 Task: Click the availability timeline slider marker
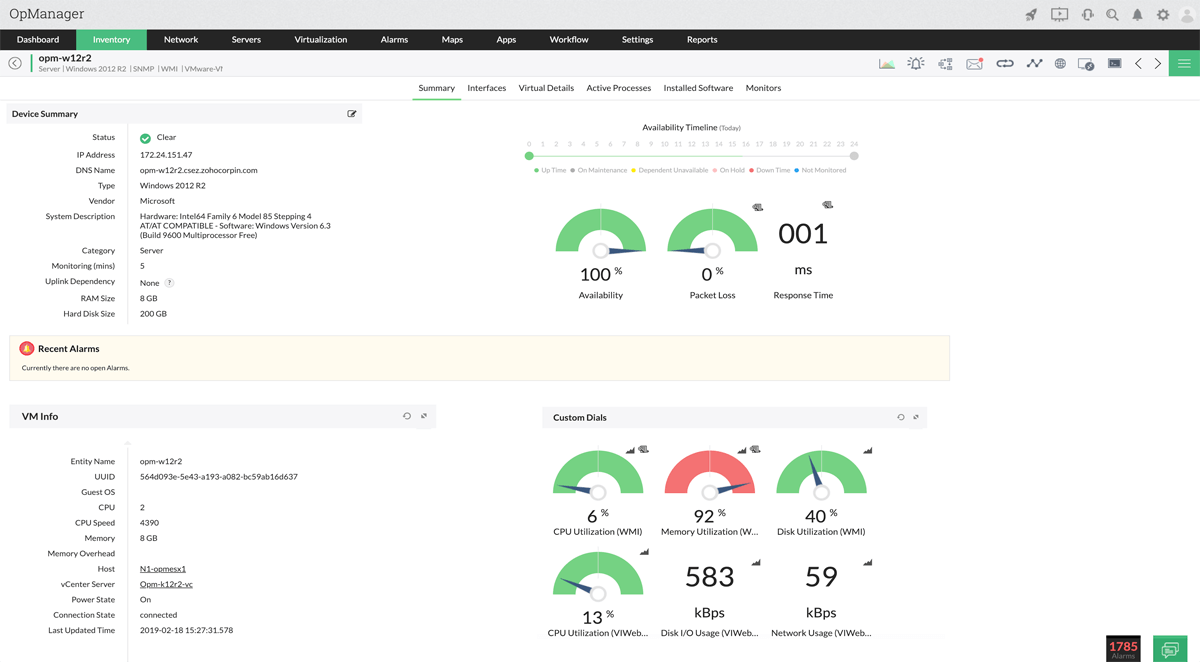[x=529, y=156]
